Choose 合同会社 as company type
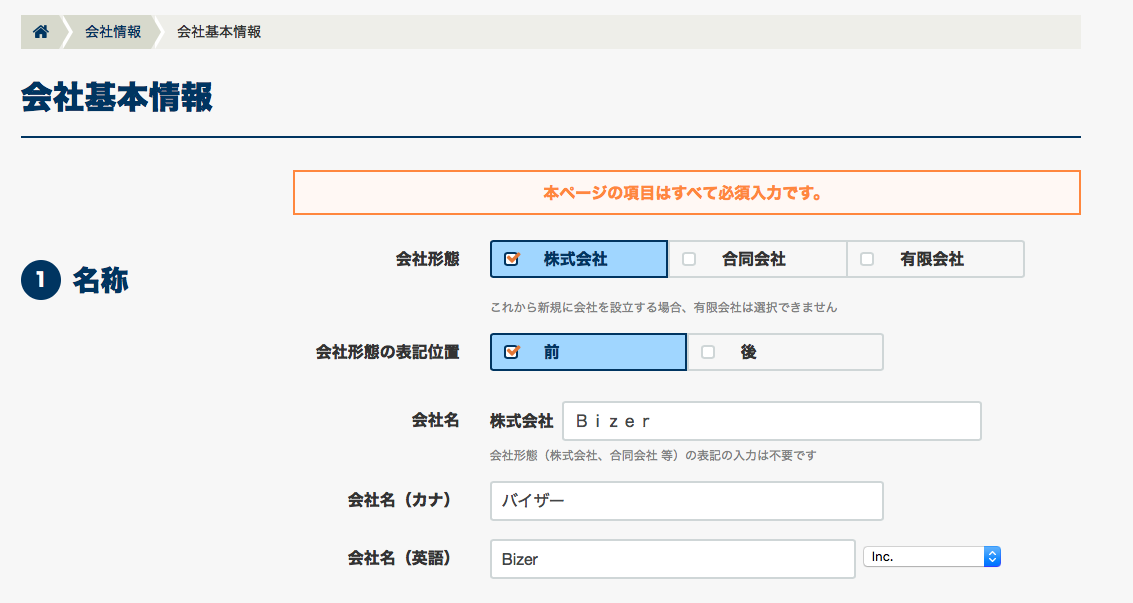 click(756, 259)
